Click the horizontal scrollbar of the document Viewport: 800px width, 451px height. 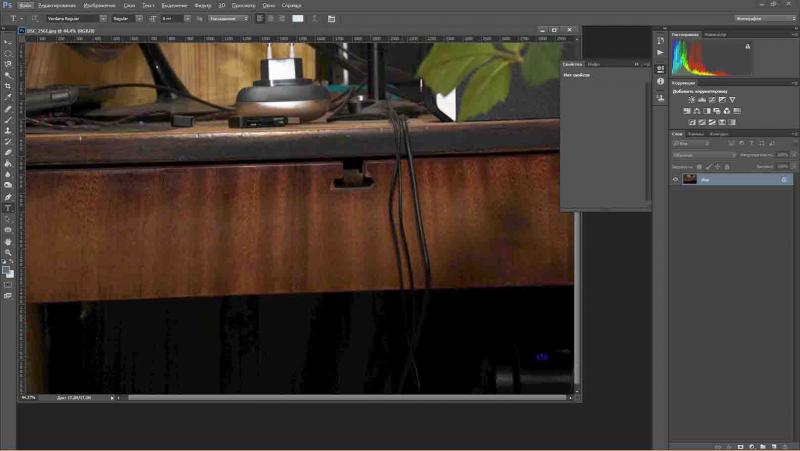[x=347, y=397]
